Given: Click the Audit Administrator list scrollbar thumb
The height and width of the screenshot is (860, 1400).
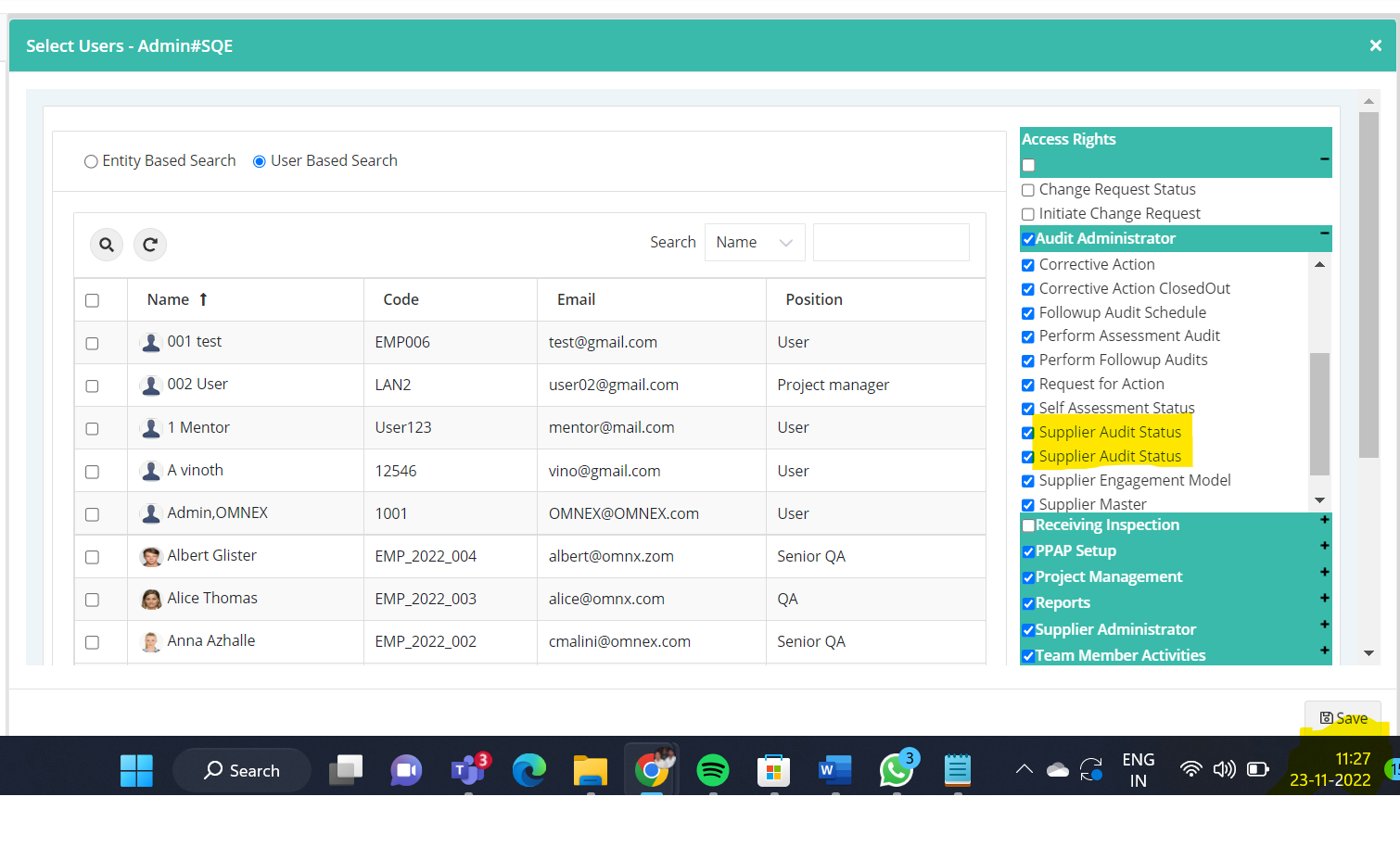Looking at the screenshot, I should tap(1319, 414).
